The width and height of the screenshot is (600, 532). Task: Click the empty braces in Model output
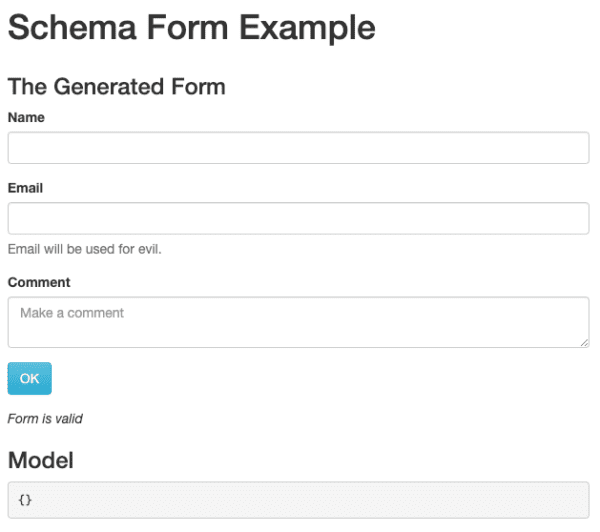[x=25, y=500]
